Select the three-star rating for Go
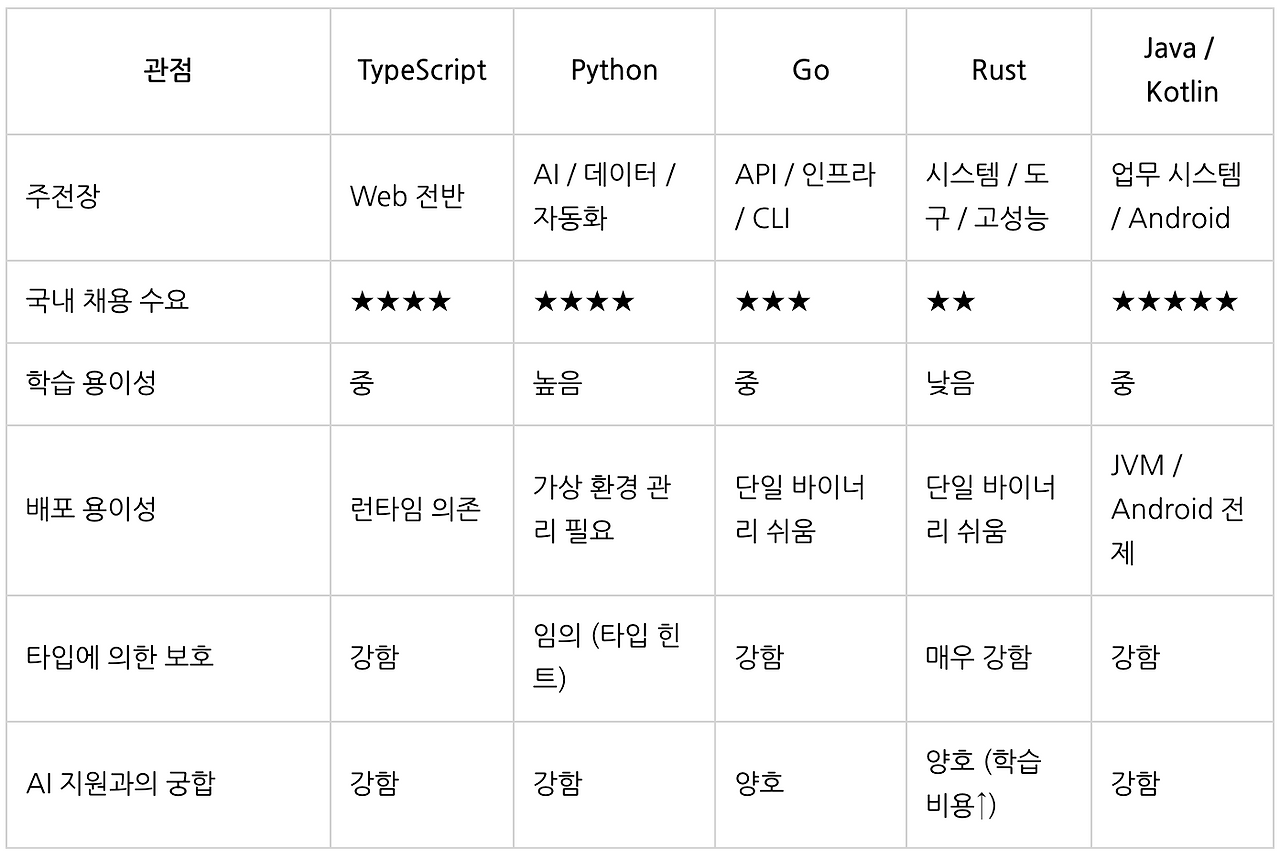 point(772,301)
